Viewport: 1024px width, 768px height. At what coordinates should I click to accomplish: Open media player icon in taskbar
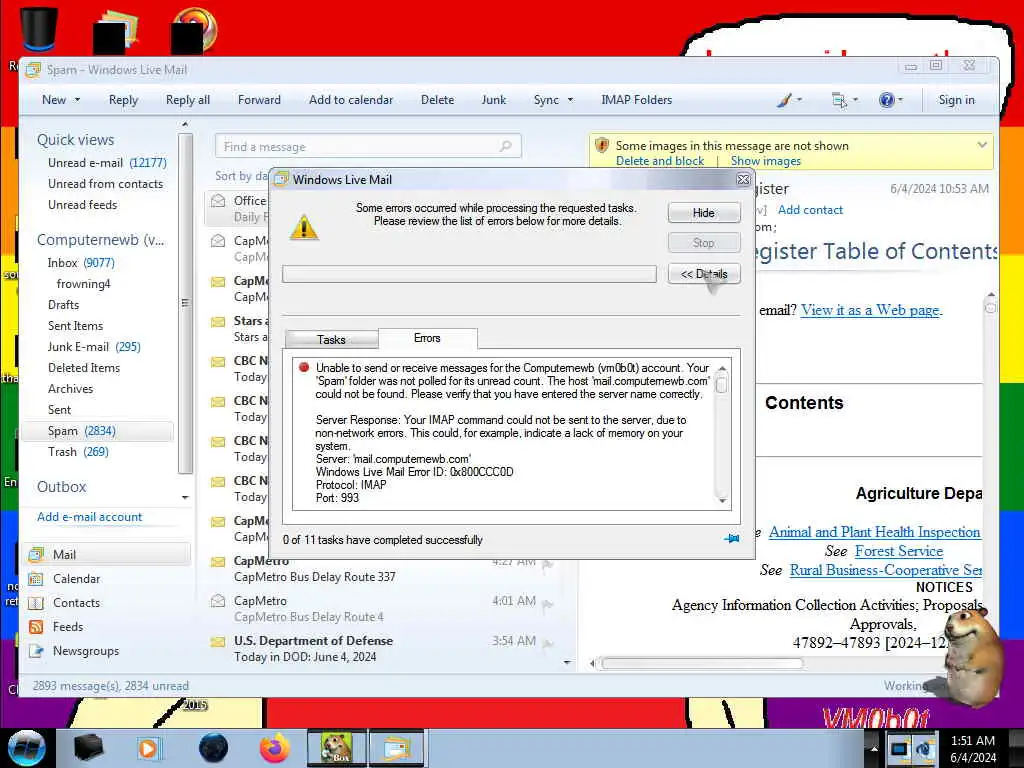coord(148,748)
